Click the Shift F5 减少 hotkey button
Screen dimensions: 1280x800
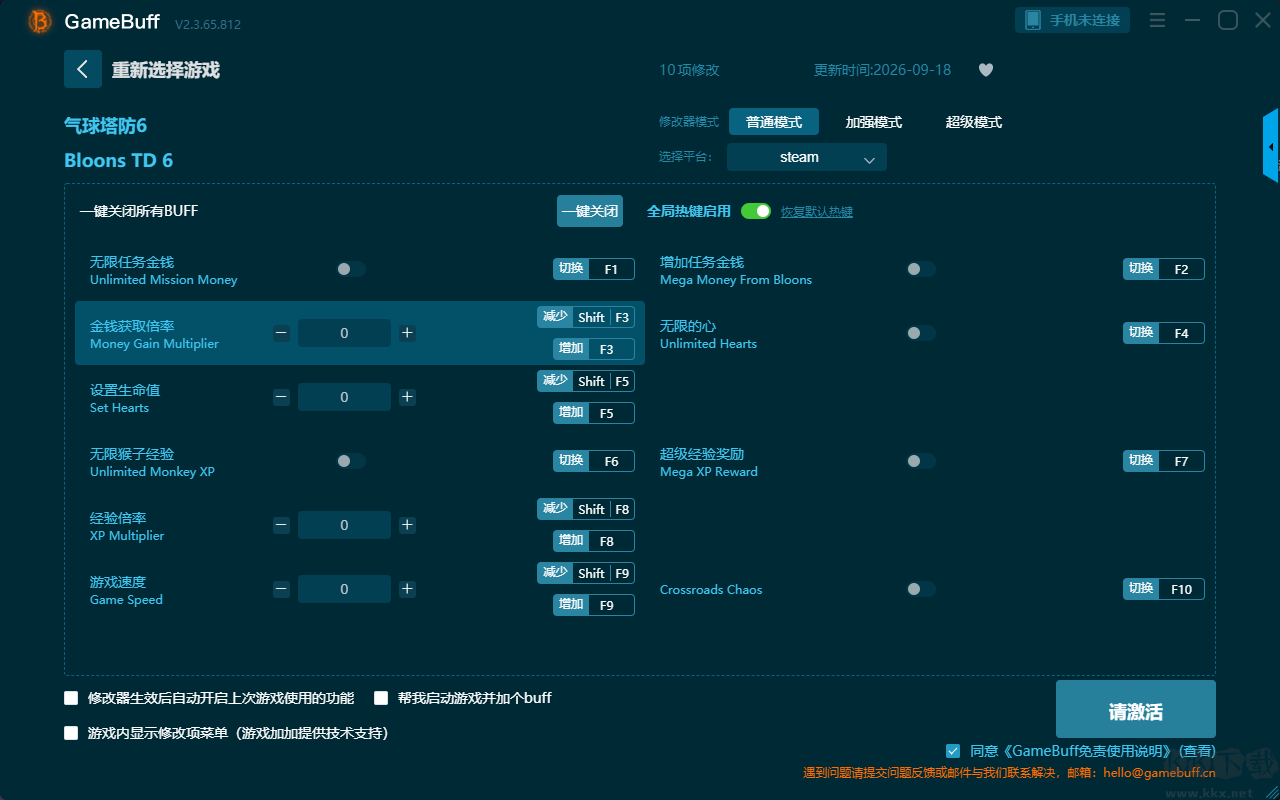pyautogui.click(x=586, y=381)
